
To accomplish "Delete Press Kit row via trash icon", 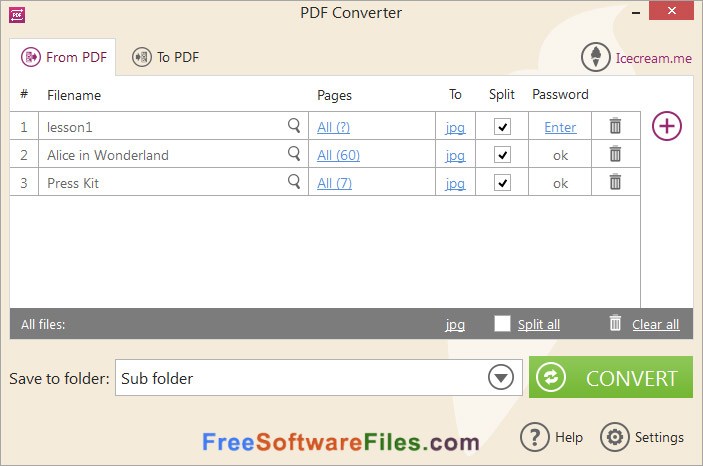I will 615,182.
